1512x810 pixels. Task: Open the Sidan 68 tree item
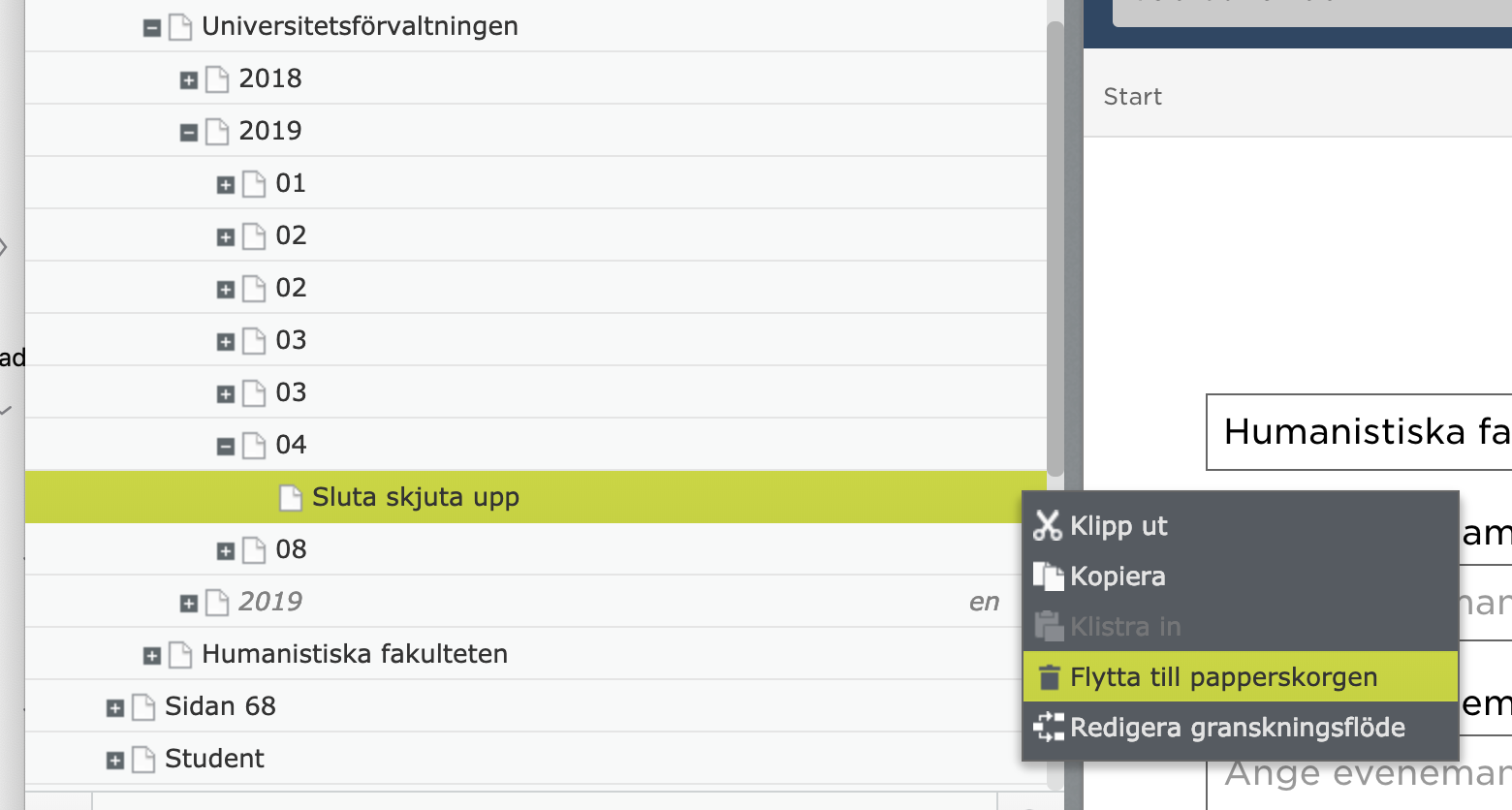220,706
